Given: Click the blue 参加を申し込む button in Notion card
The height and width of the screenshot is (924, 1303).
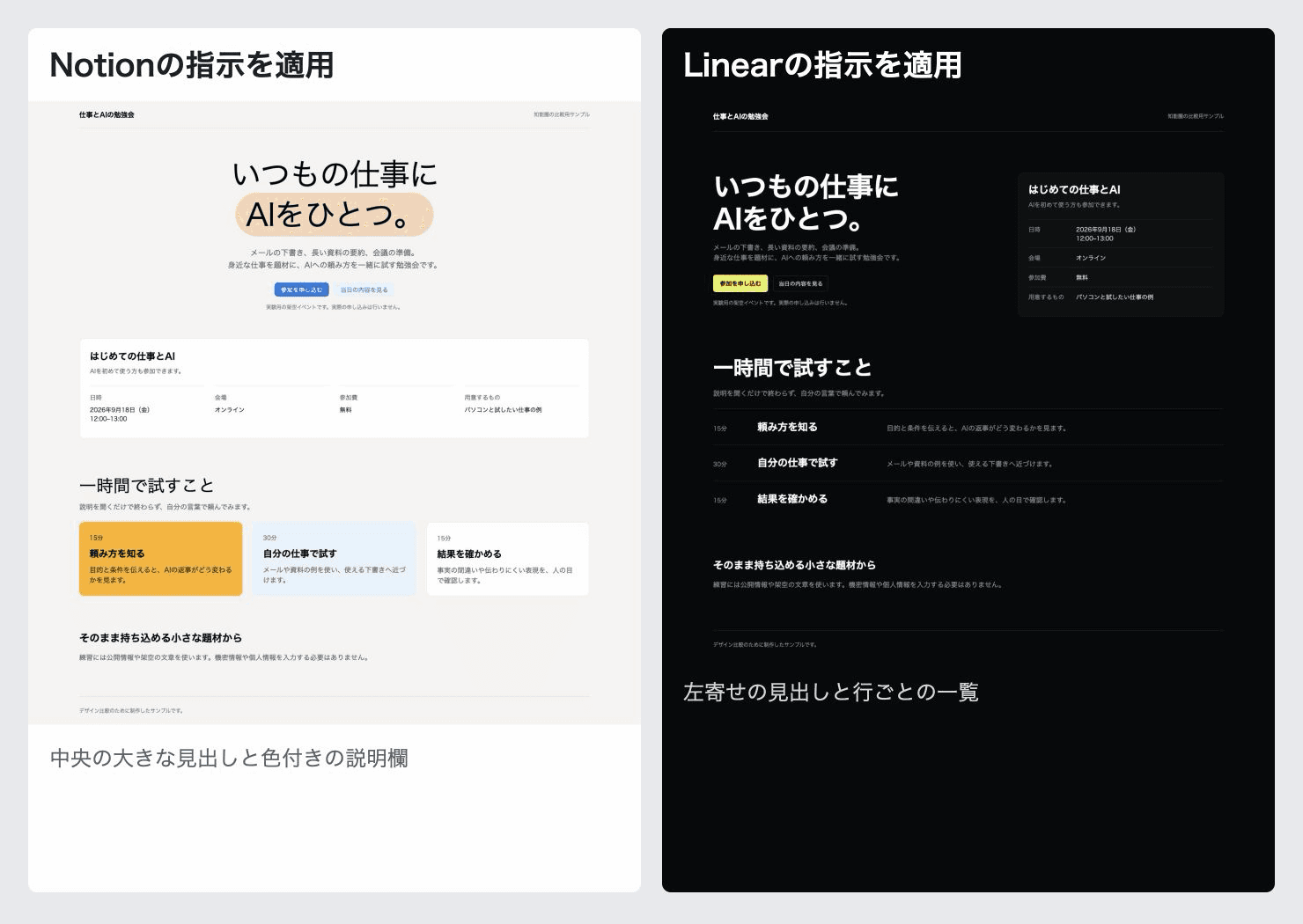Looking at the screenshot, I should click(302, 290).
